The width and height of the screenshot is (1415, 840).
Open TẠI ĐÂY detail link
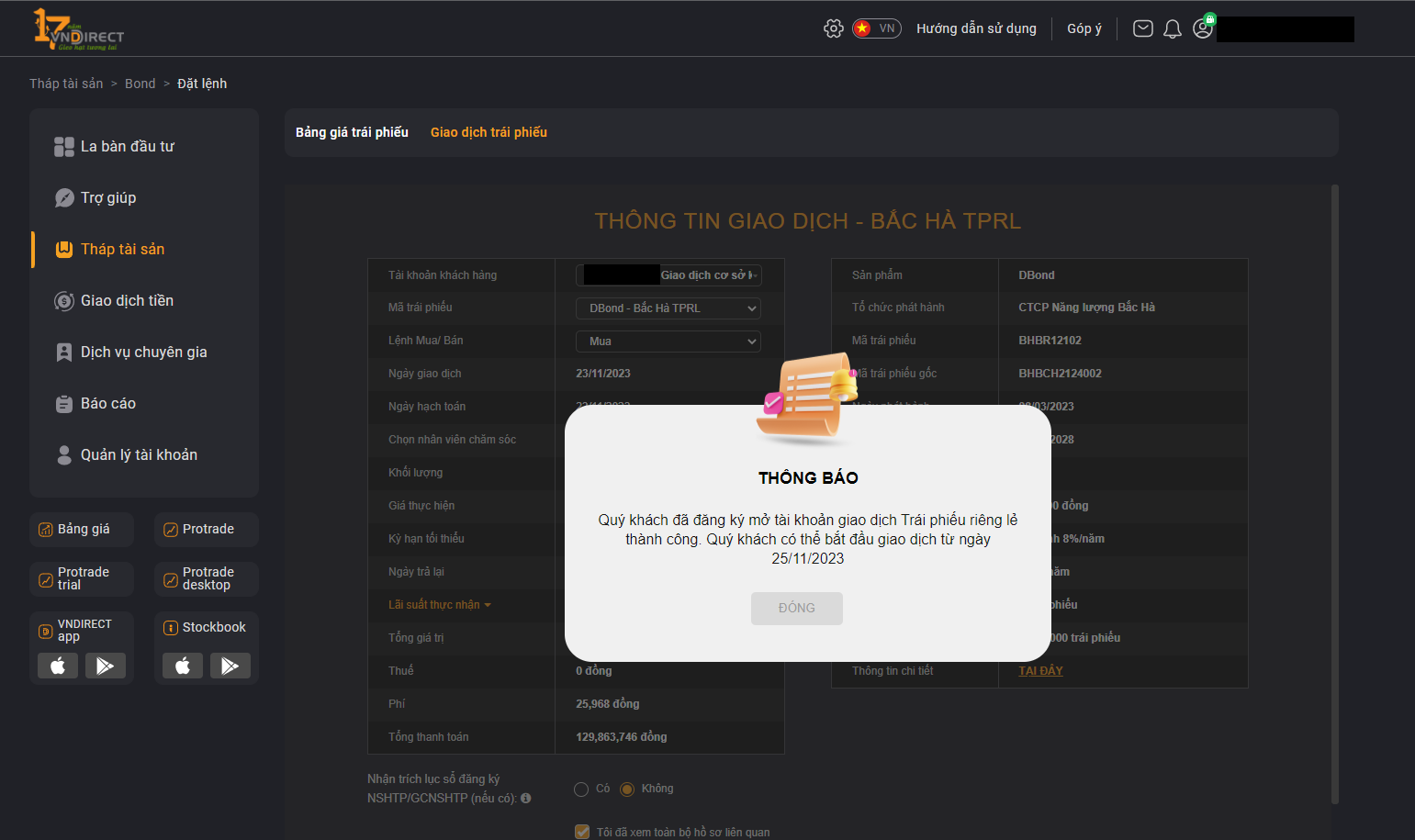[x=1040, y=671]
